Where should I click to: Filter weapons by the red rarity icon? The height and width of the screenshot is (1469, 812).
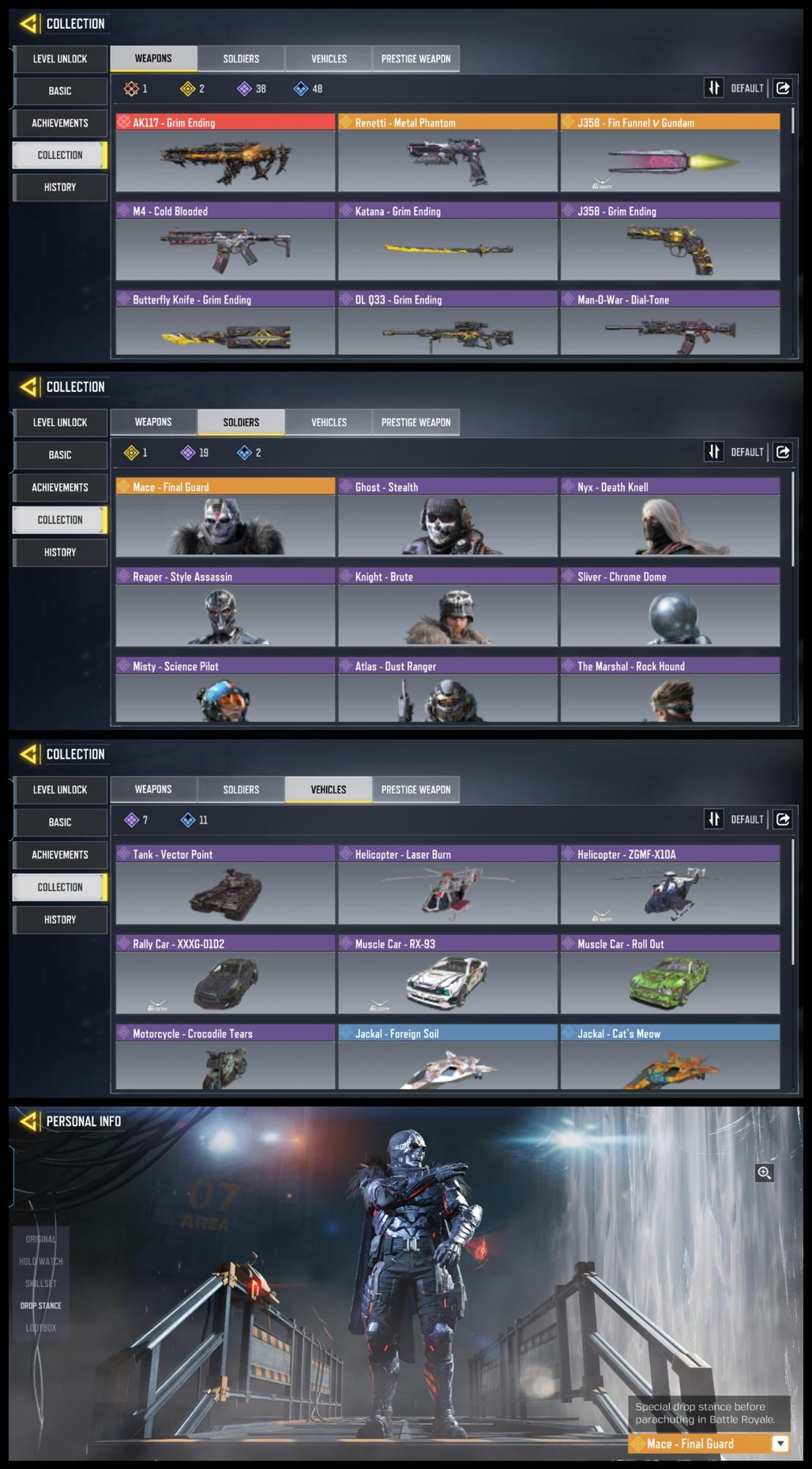pyautogui.click(x=131, y=89)
